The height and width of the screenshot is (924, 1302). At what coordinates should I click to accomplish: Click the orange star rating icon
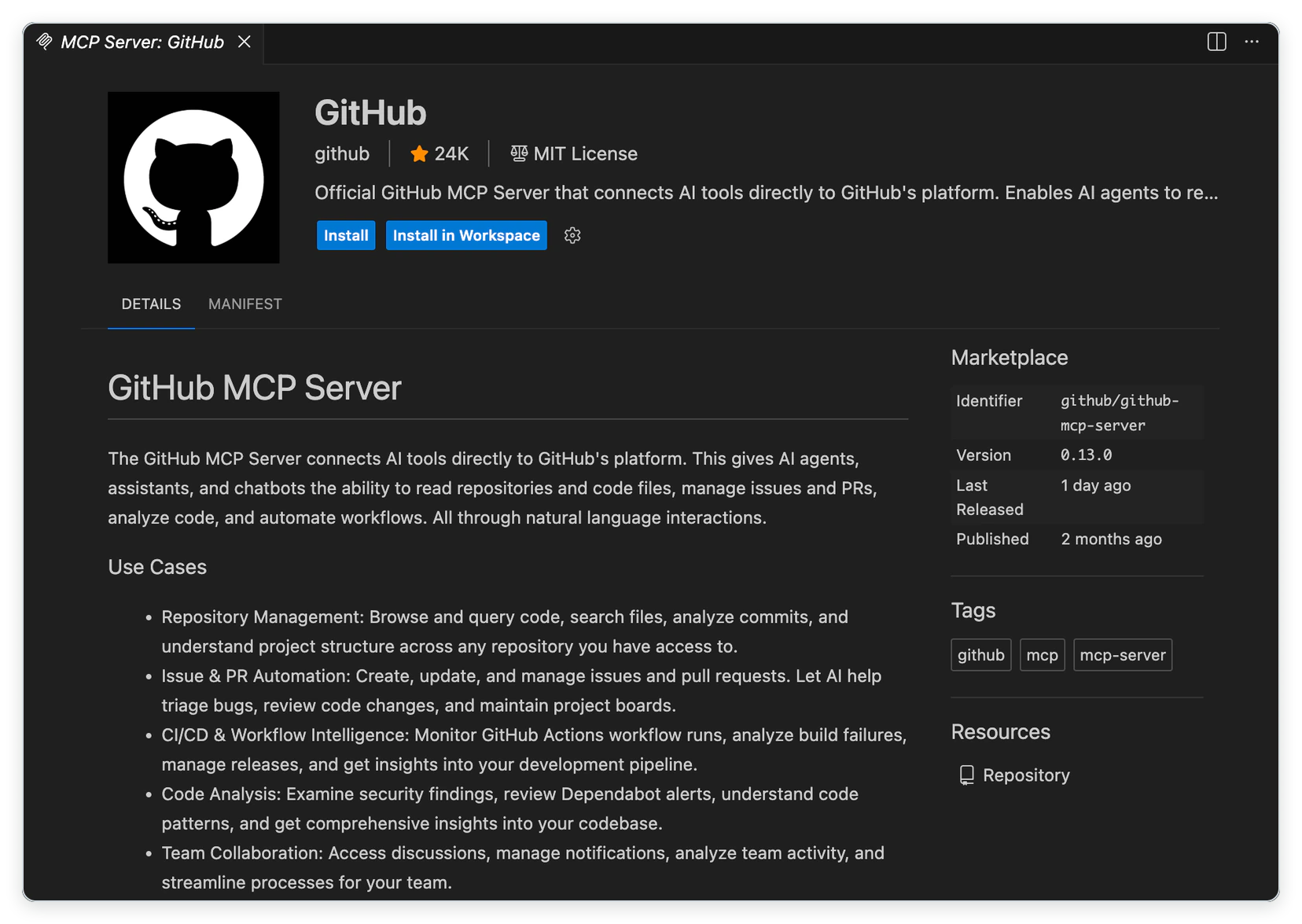click(419, 153)
